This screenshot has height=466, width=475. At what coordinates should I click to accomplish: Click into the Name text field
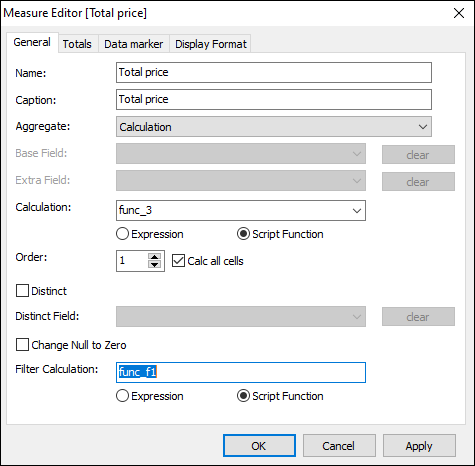tap(274, 72)
